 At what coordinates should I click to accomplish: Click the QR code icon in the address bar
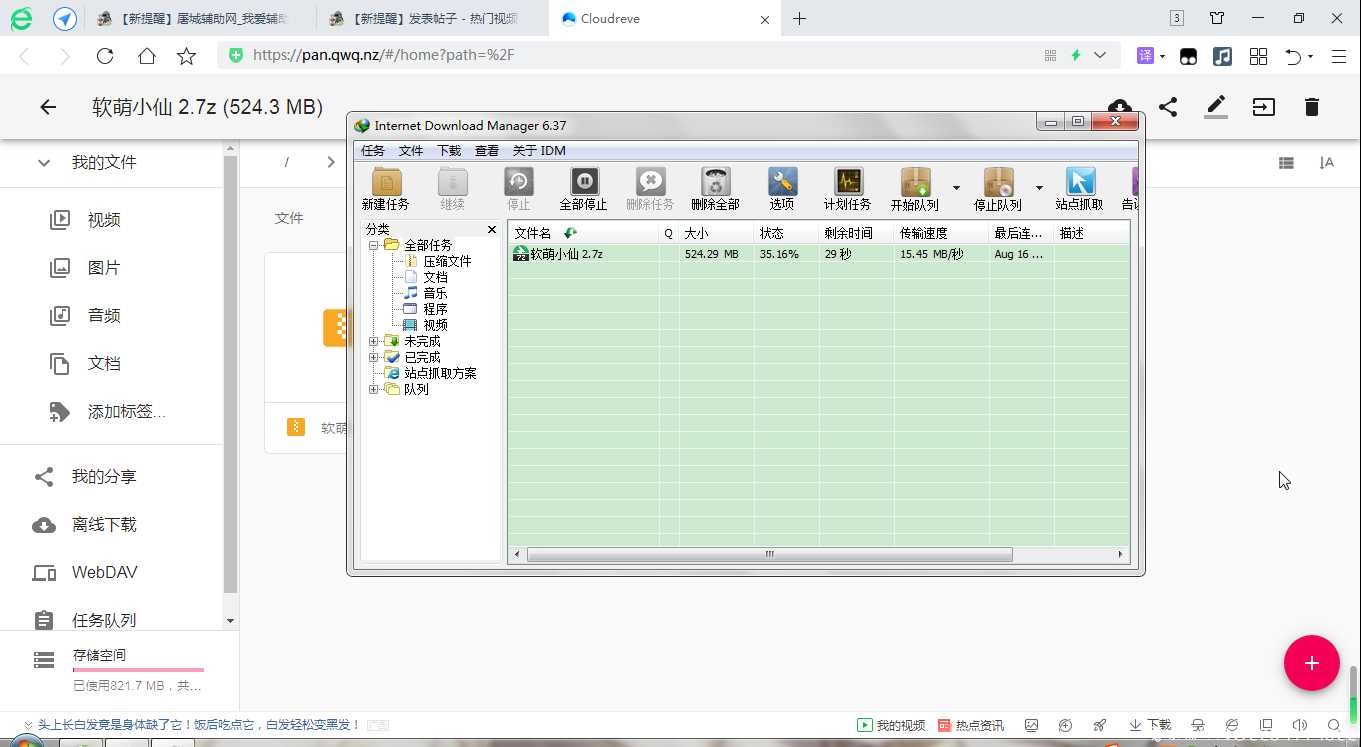click(1050, 56)
